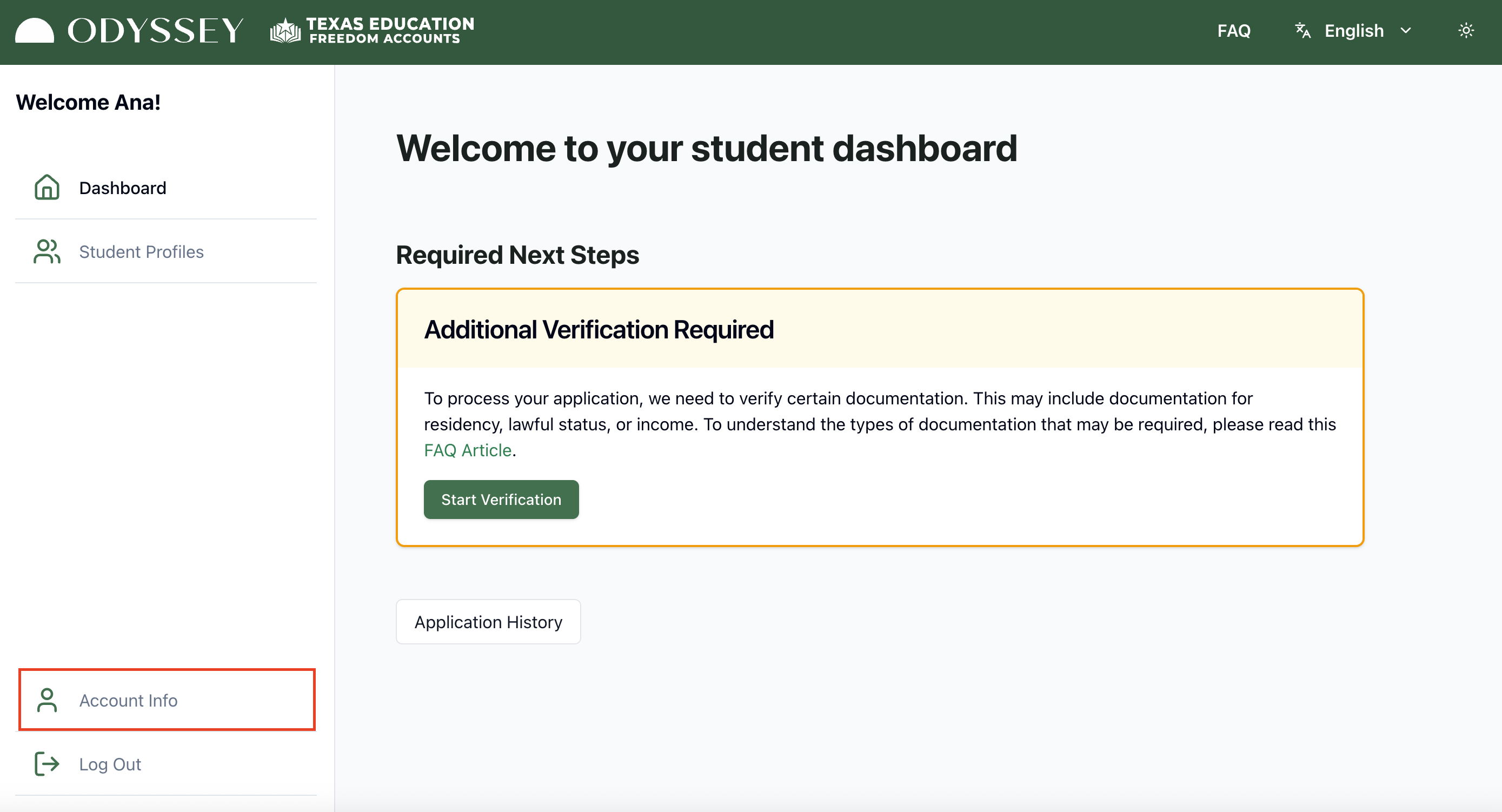Click the Account Info person icon
This screenshot has height=812, width=1502.
46,700
